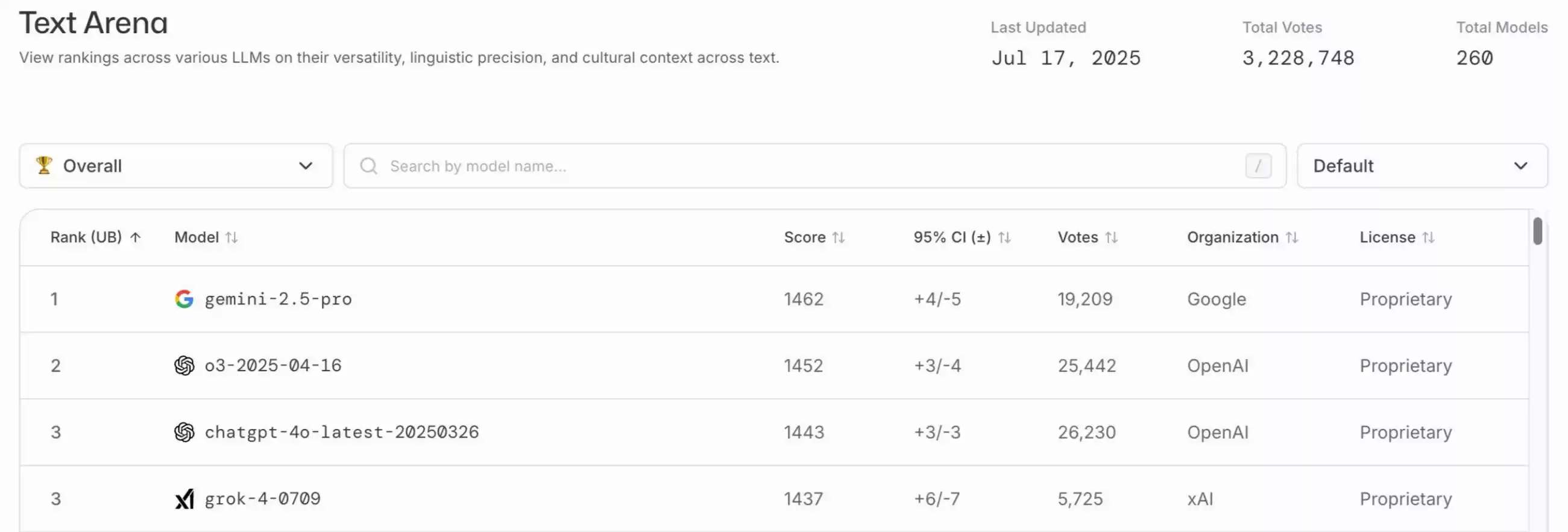Sort table by Votes column arrows
The height and width of the screenshot is (532, 1568).
coord(1111,237)
